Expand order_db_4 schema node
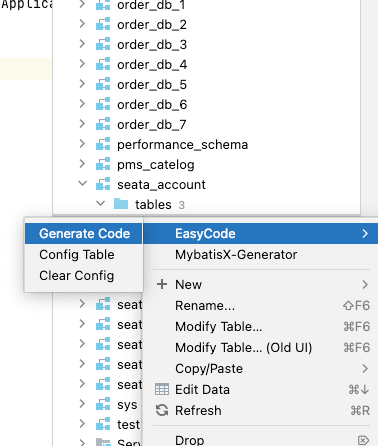This screenshot has height=446, width=378. coord(82,64)
